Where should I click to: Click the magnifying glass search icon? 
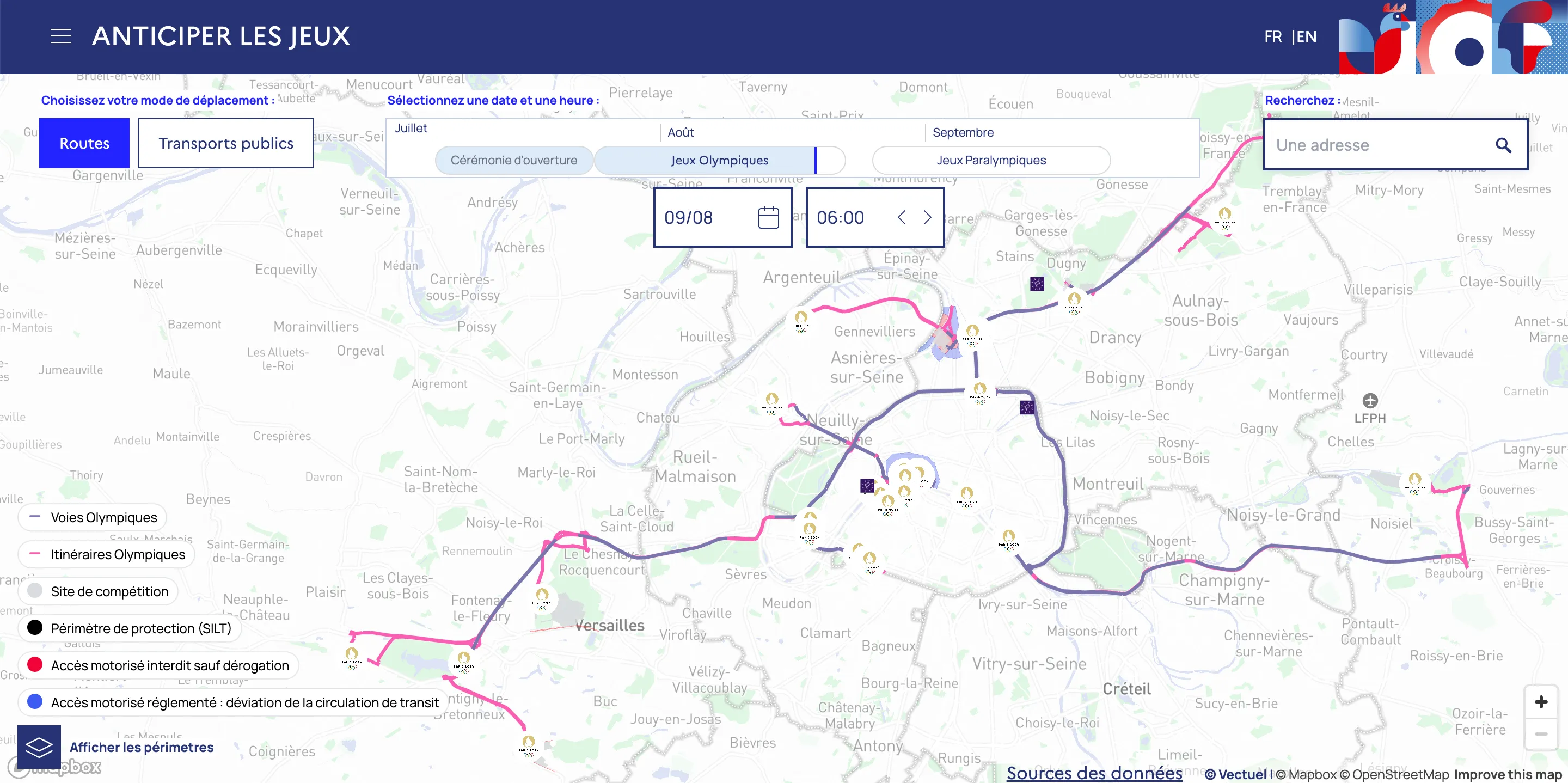pyautogui.click(x=1503, y=145)
